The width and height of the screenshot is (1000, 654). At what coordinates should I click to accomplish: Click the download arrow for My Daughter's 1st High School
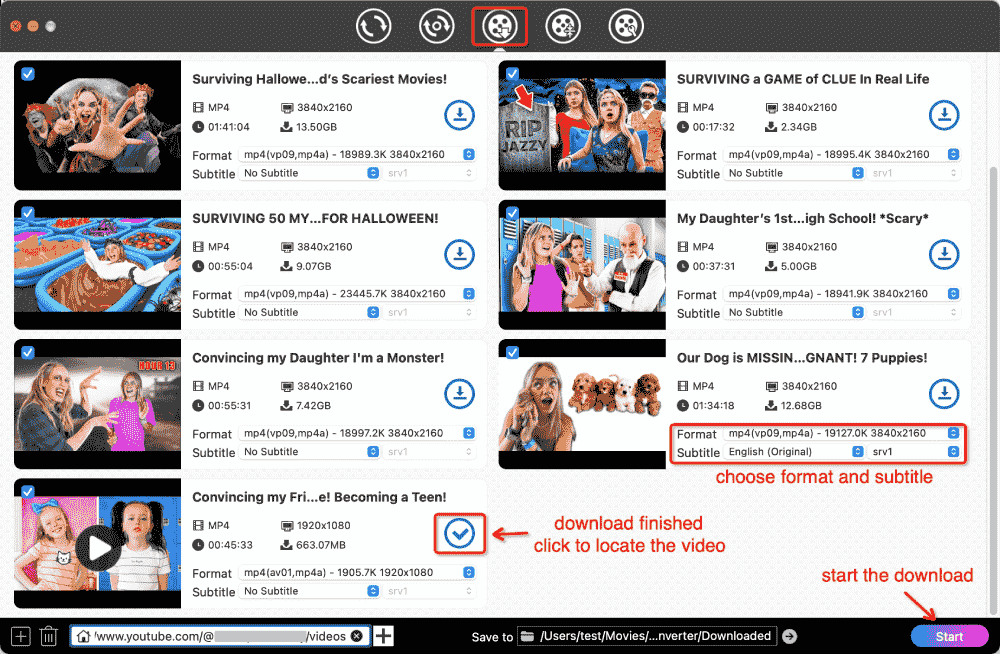pyautogui.click(x=944, y=254)
